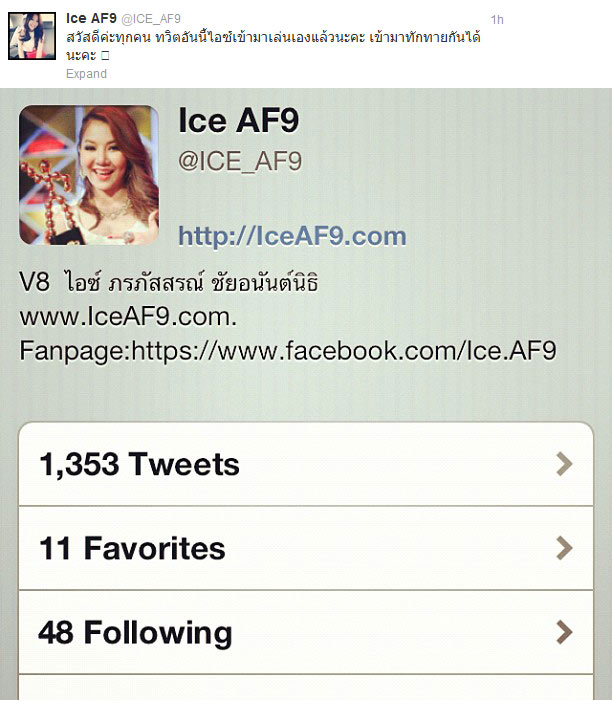Open the www.IceAF9.com text in bio

[x=128, y=317]
